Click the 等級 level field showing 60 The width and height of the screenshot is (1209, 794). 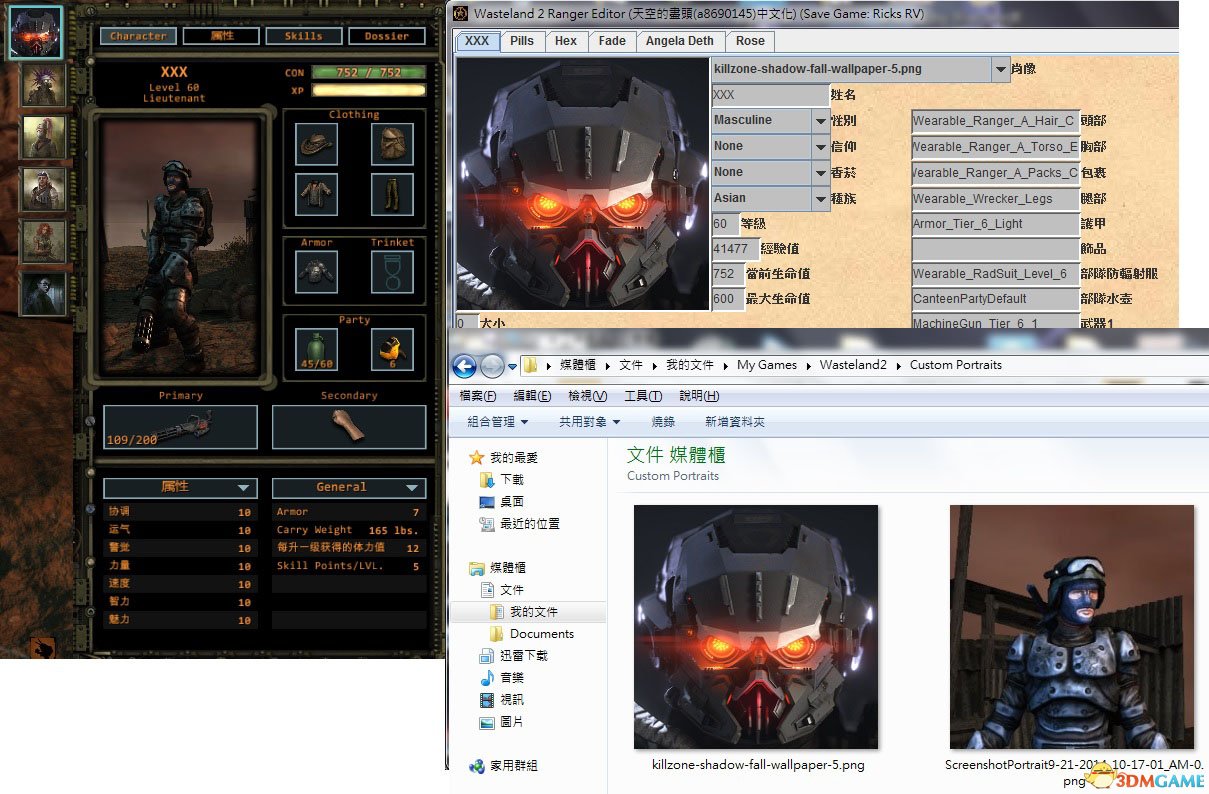pyautogui.click(x=724, y=224)
